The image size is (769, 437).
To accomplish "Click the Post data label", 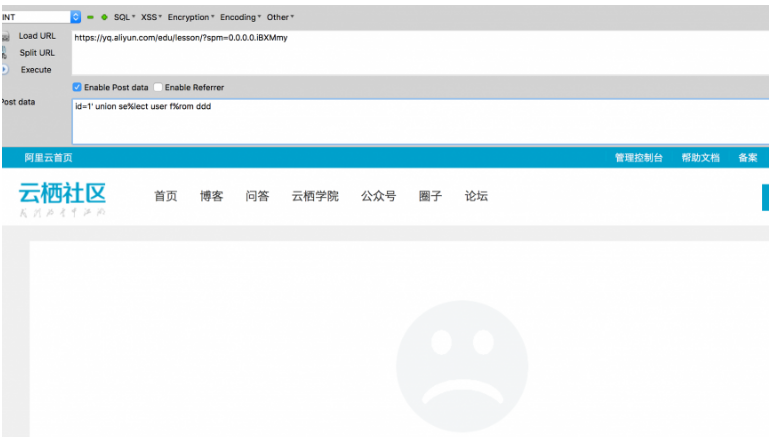I will 18,102.
